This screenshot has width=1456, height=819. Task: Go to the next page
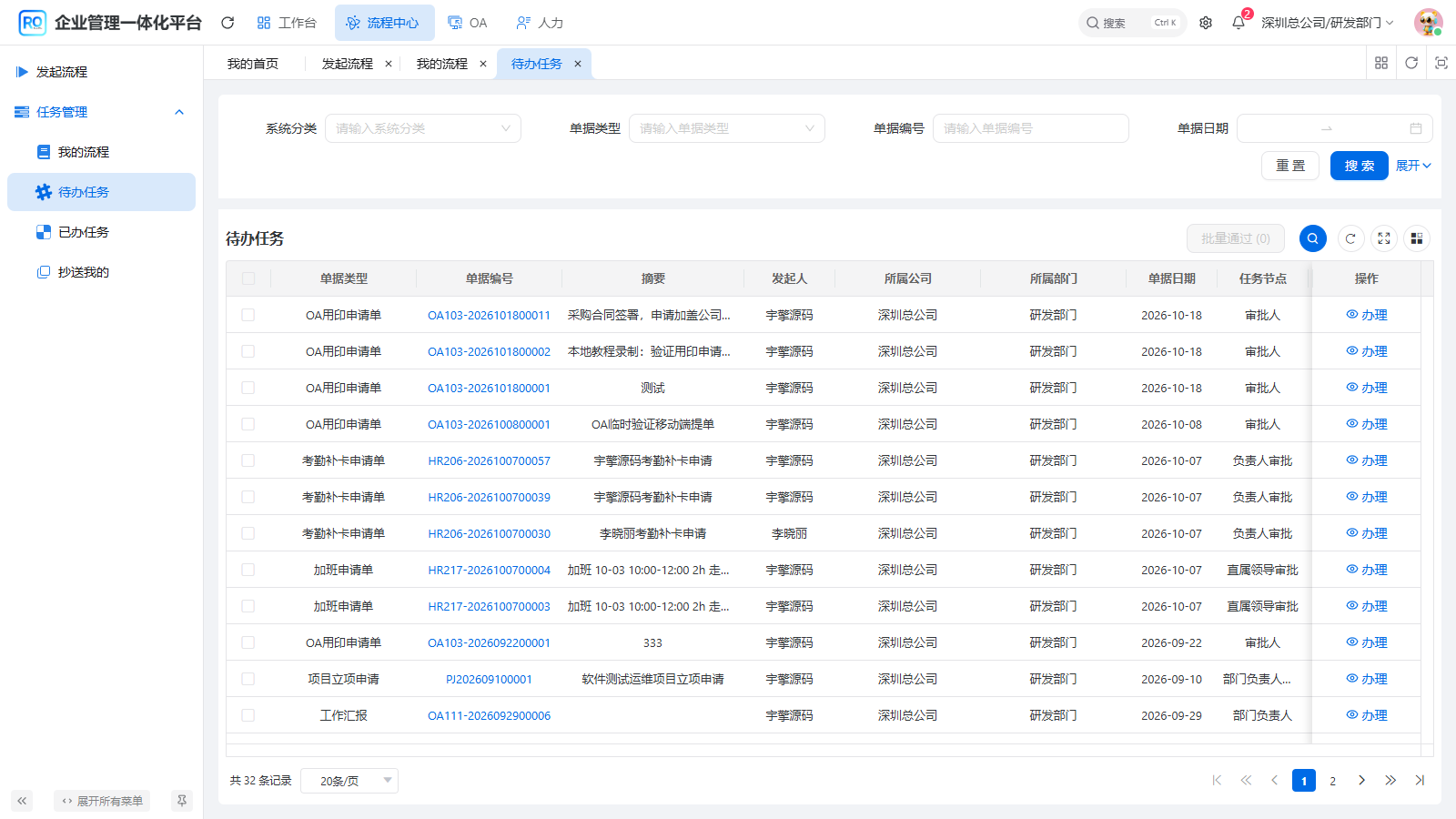tap(1361, 781)
